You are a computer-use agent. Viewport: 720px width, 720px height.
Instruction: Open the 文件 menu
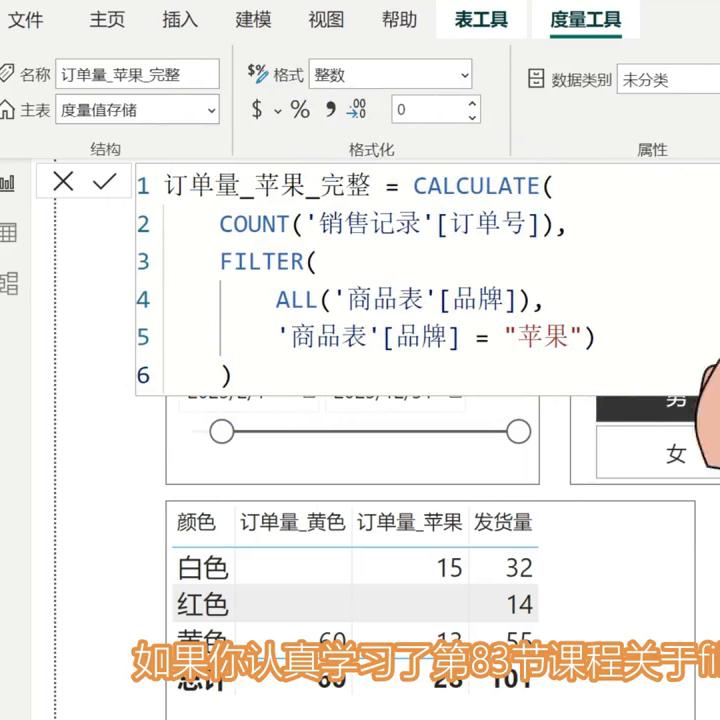tap(26, 19)
